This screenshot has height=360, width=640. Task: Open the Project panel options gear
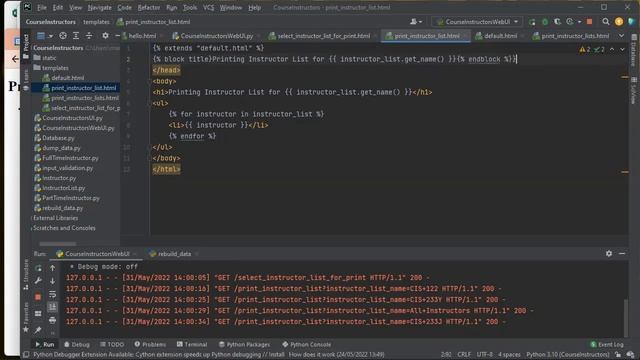pos(105,36)
